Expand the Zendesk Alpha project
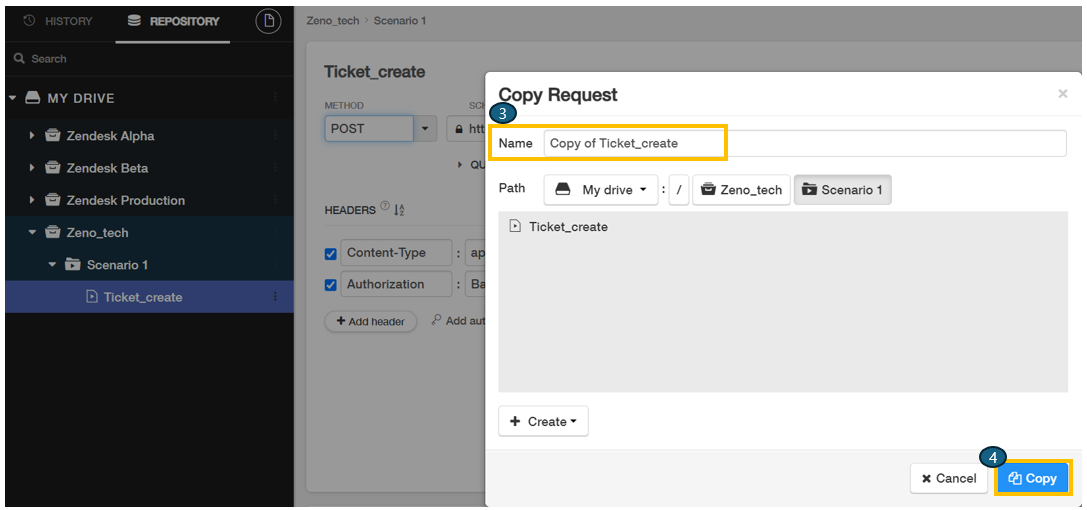This screenshot has height=510, width=1087. point(32,136)
